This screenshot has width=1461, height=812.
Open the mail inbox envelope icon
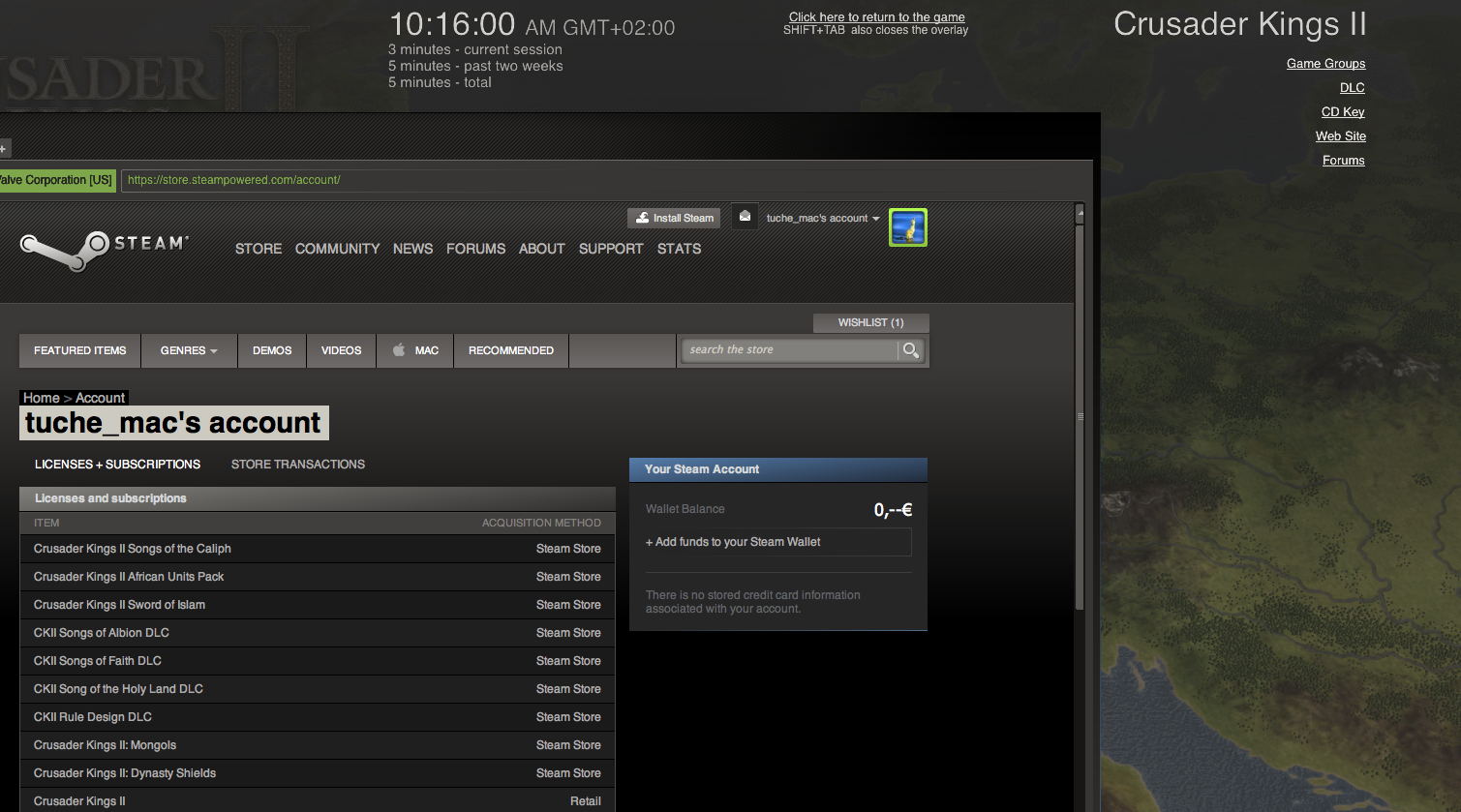pos(744,217)
